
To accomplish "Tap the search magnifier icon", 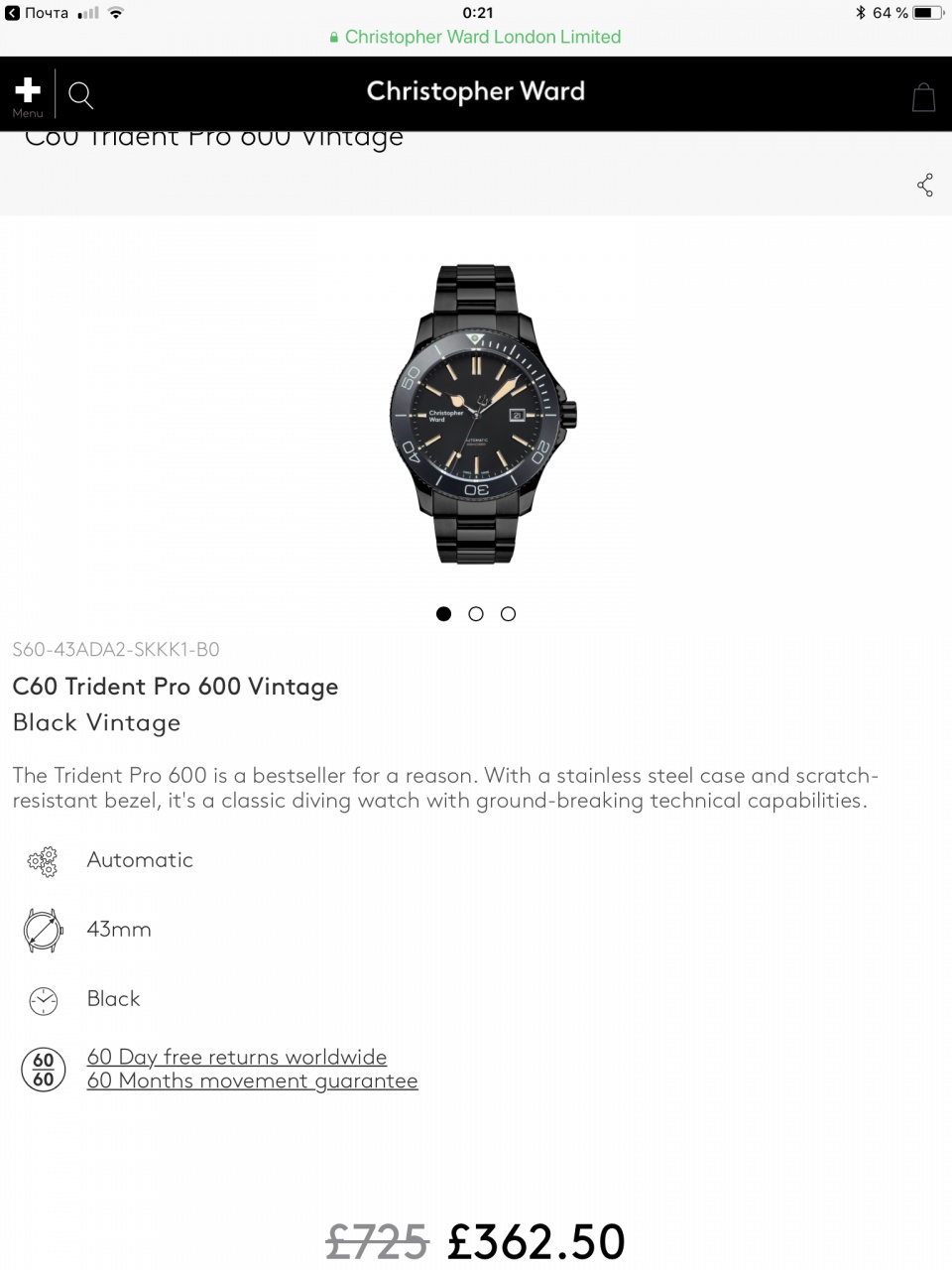I will 80,95.
